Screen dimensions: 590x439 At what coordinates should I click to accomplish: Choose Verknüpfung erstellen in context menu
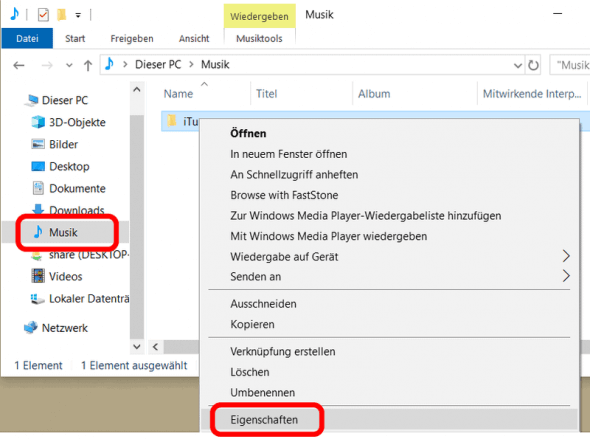(x=283, y=352)
